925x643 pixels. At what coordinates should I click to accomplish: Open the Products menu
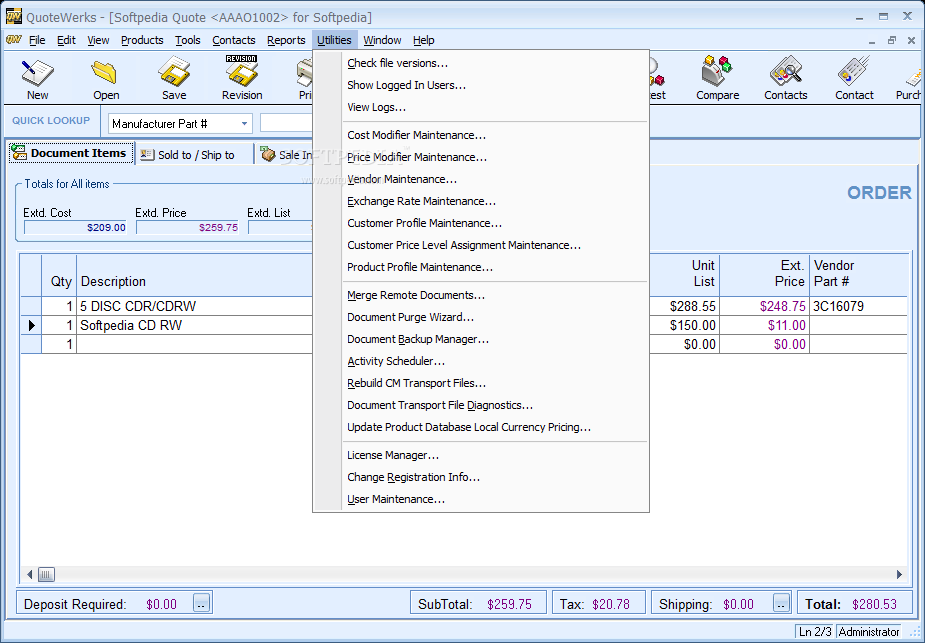(x=142, y=40)
